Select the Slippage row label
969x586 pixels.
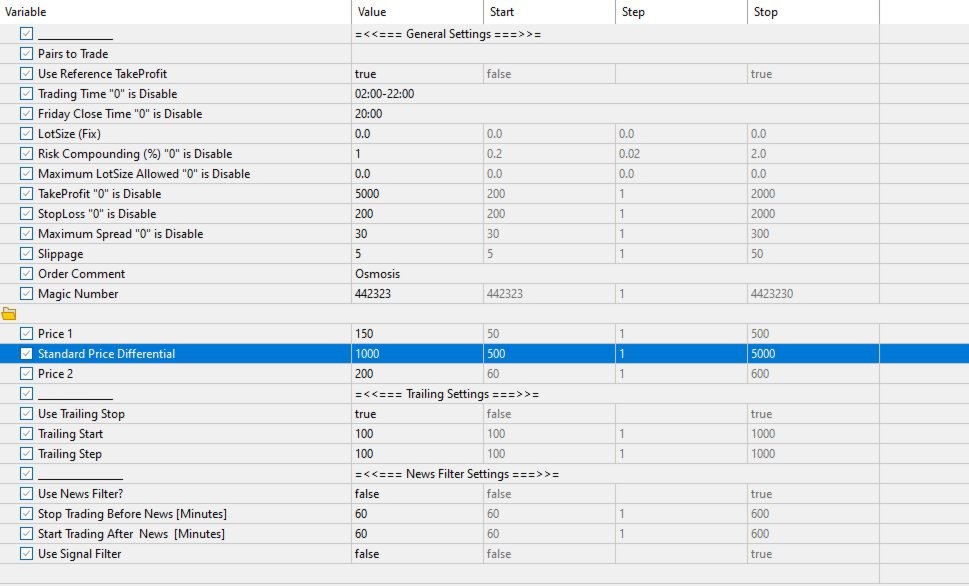tap(61, 254)
